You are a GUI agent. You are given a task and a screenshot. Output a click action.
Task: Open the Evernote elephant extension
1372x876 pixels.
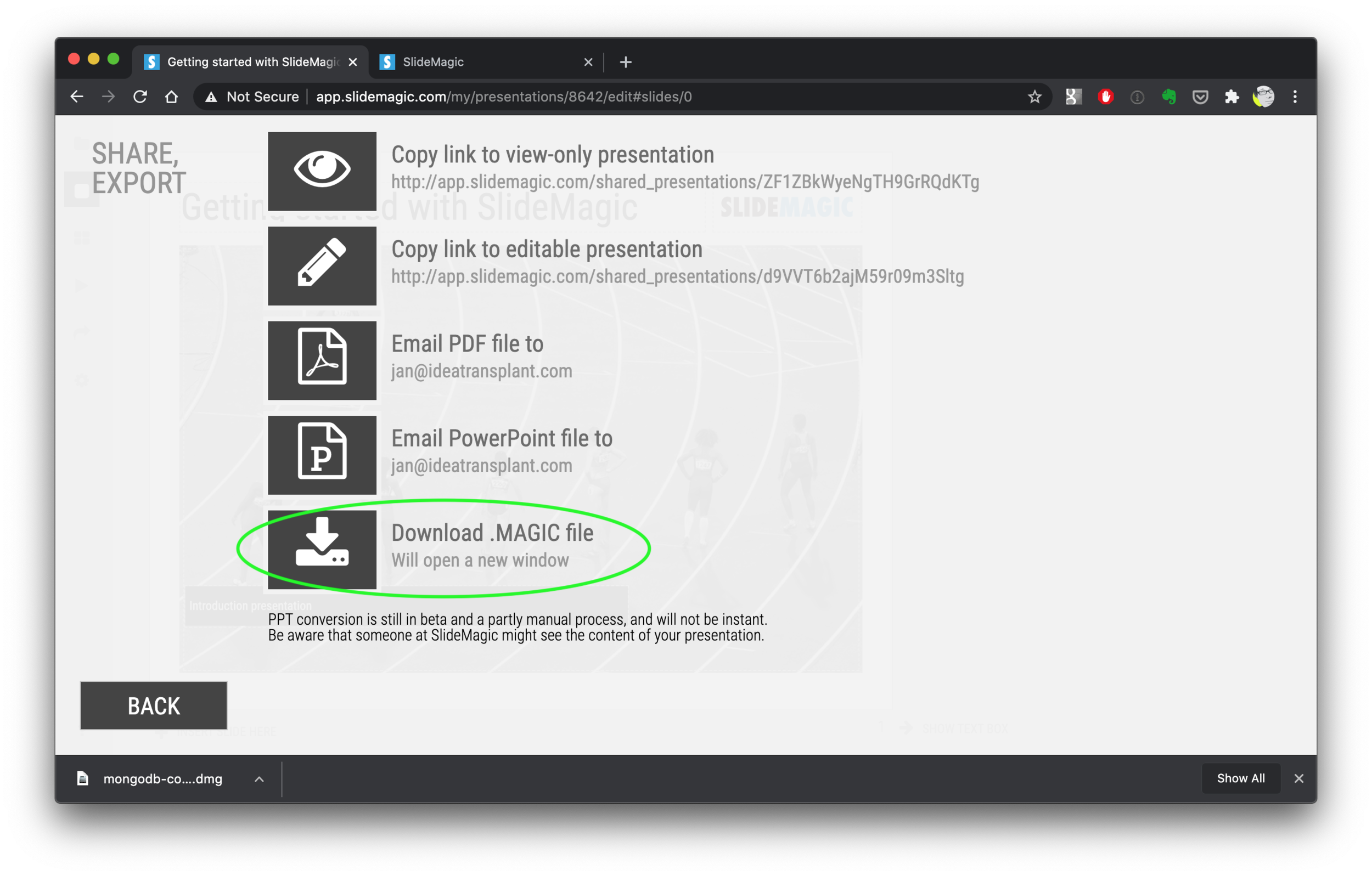1168,97
